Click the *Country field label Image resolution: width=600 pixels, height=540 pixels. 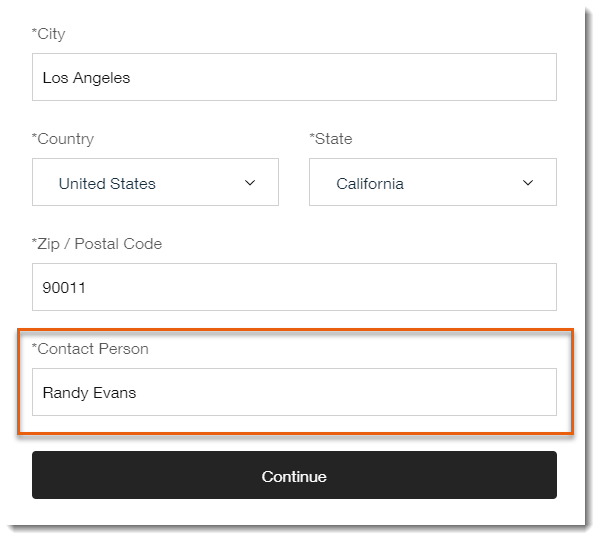(63, 139)
